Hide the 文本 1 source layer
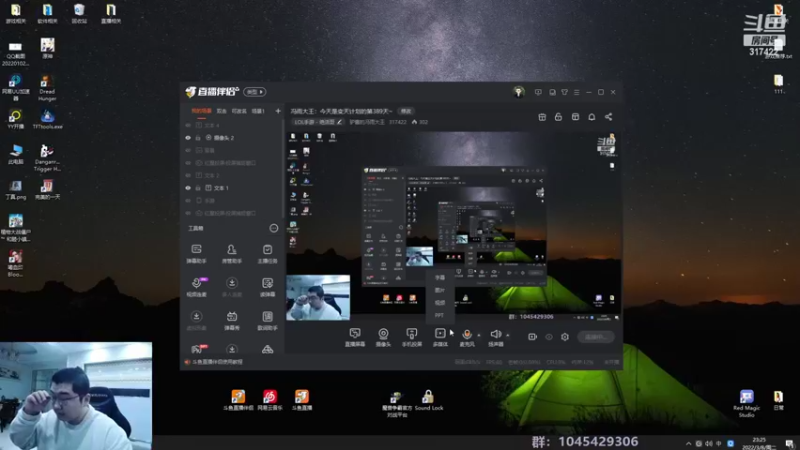This screenshot has height=450, width=800. click(x=188, y=188)
